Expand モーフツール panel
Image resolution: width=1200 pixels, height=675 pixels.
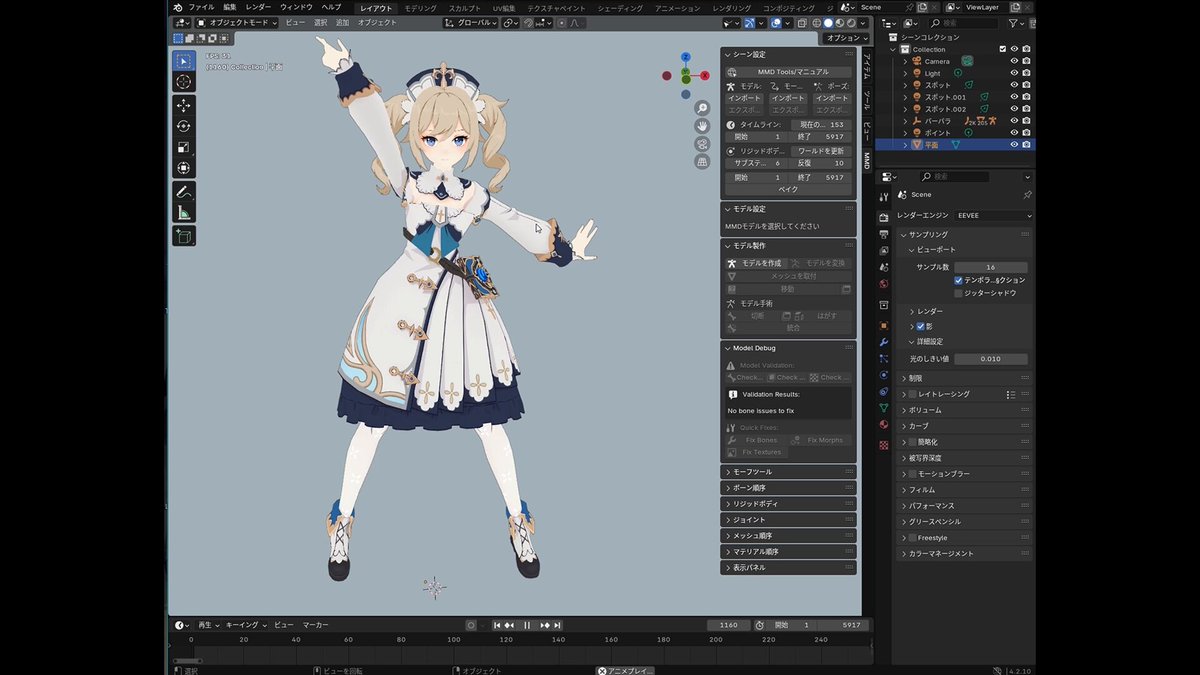[x=788, y=472]
